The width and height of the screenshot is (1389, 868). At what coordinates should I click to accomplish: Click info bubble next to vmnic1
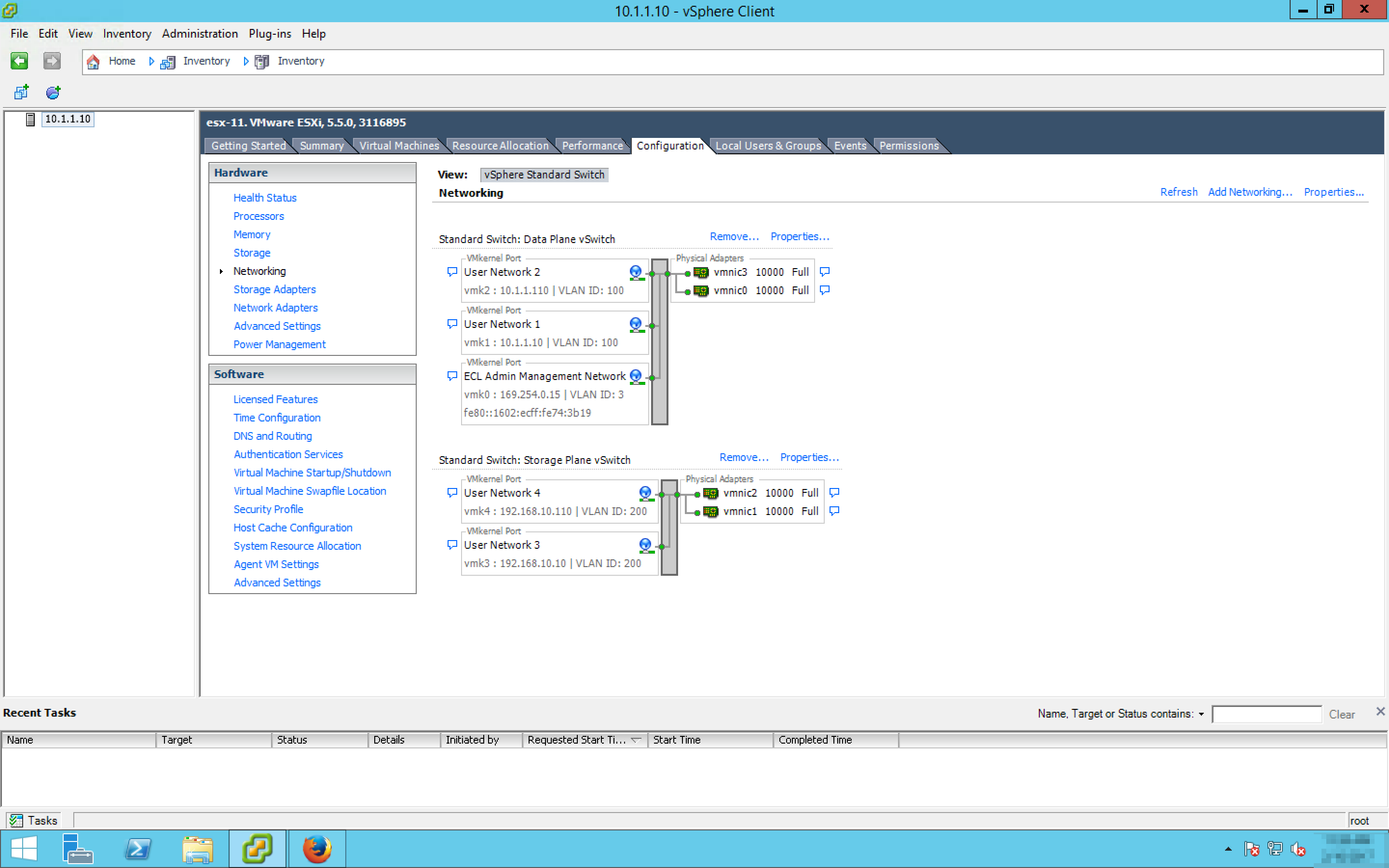tap(834, 511)
